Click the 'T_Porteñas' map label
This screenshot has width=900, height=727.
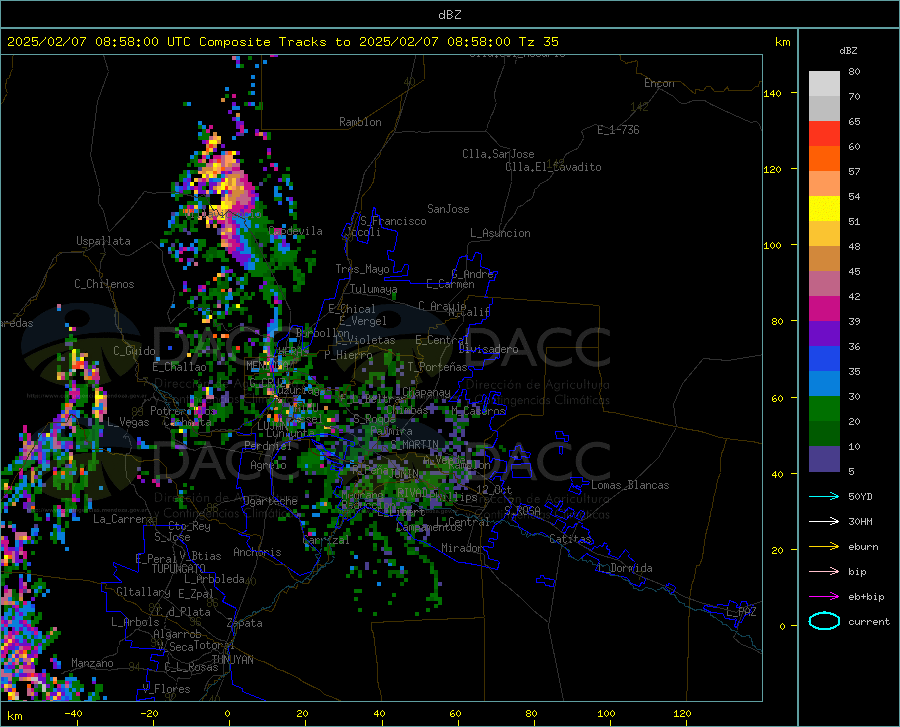[437, 367]
